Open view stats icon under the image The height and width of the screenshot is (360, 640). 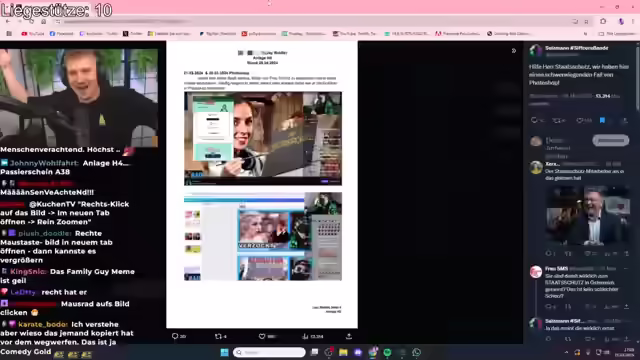coord(305,336)
